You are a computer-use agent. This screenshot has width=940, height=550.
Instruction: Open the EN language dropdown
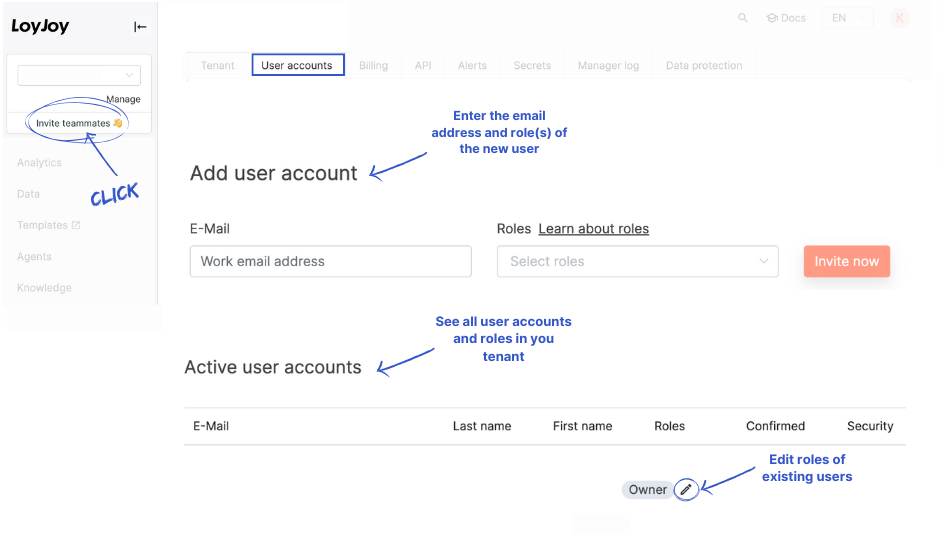point(846,18)
